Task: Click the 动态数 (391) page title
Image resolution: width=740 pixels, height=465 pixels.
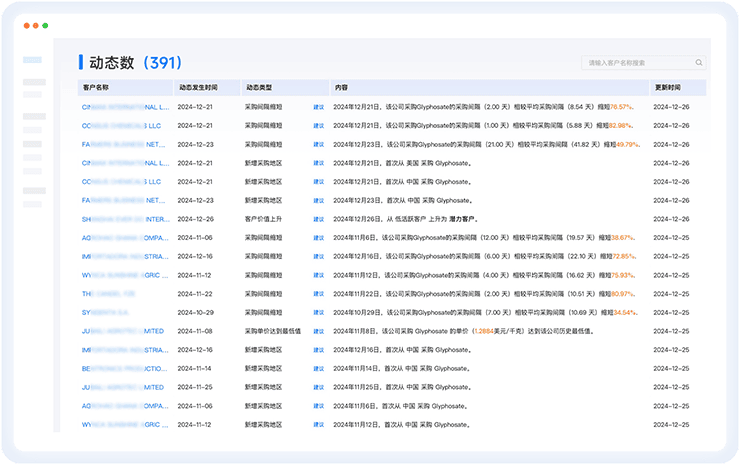Action: pos(137,63)
